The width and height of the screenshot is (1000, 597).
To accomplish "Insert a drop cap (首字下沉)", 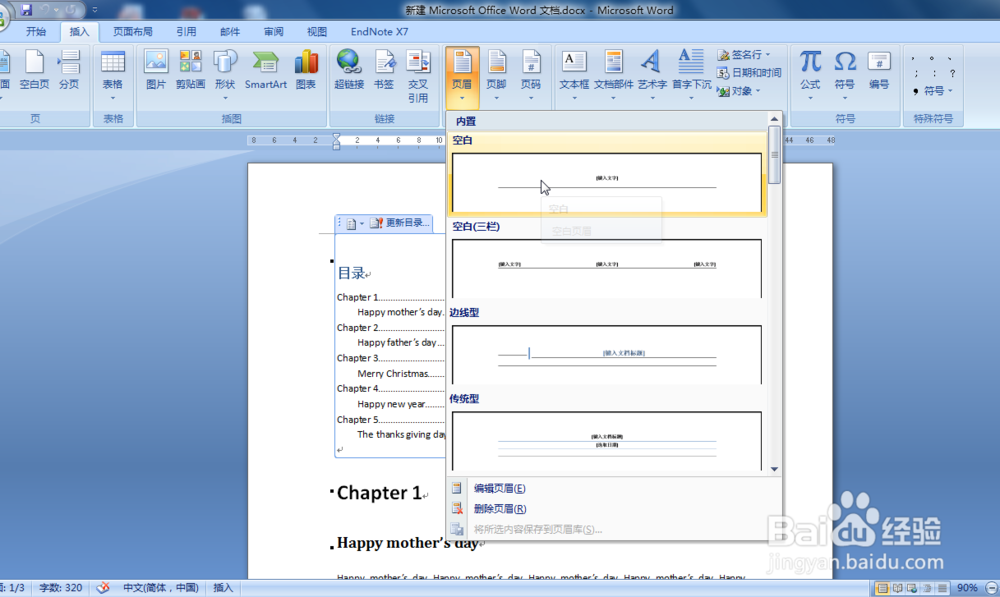I will coord(691,75).
